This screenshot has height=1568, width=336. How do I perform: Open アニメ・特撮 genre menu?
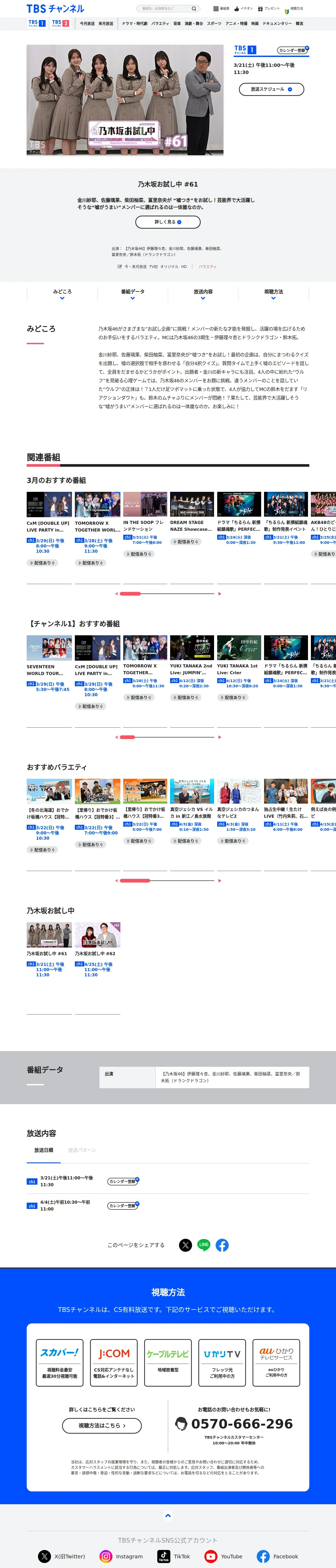237,24
